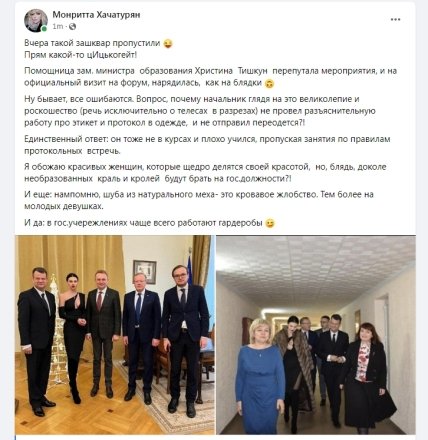Open the left photo of five people in the office
428x440 pixels.
tap(114, 334)
